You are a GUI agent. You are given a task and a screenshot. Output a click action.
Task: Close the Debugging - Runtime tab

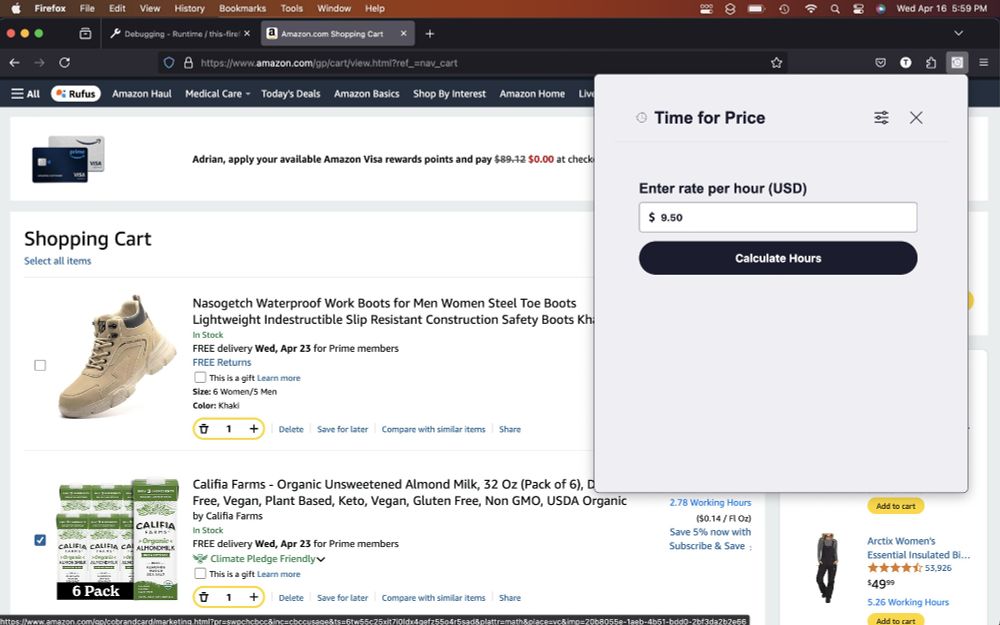[247, 33]
